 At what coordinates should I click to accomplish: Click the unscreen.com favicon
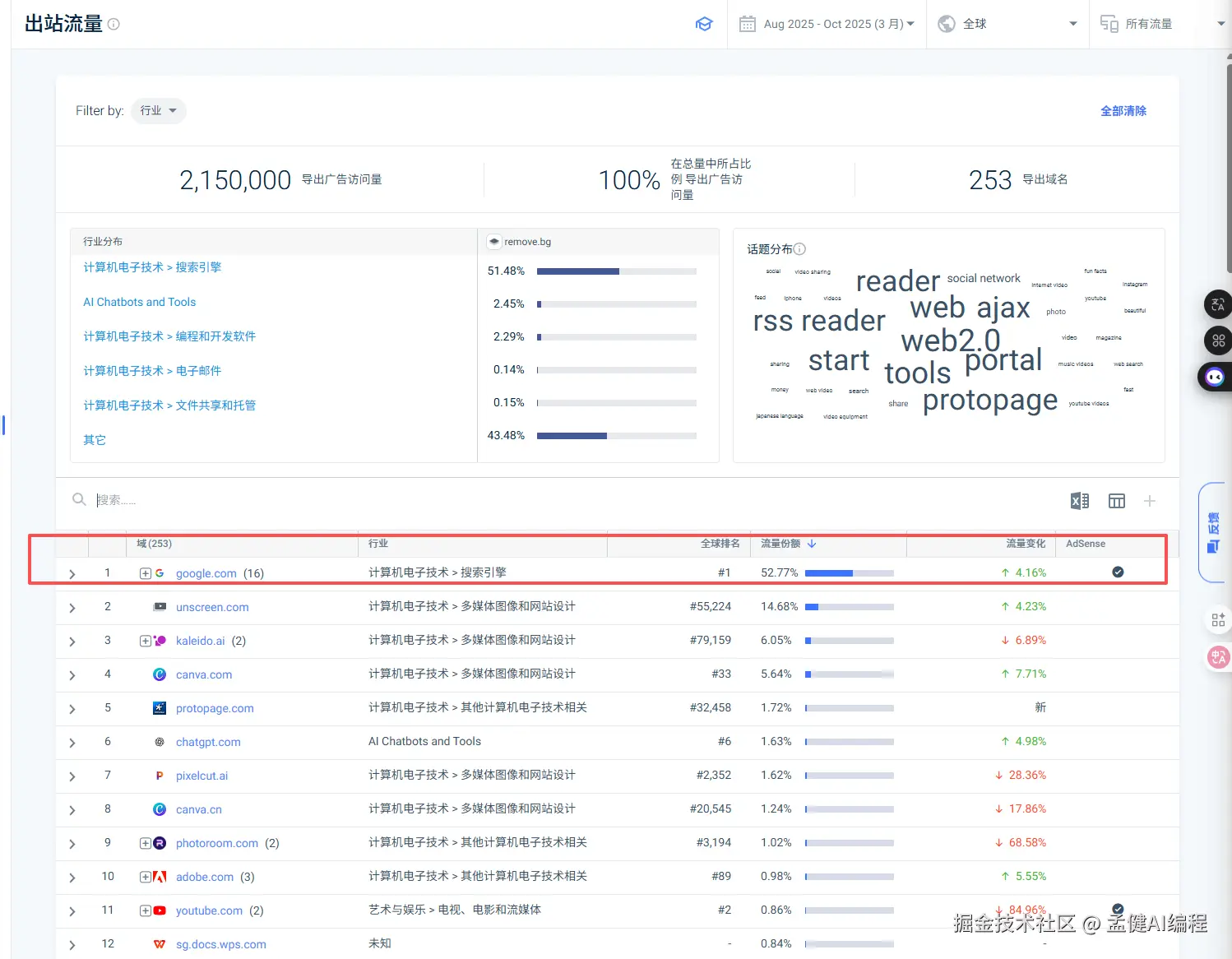click(160, 607)
